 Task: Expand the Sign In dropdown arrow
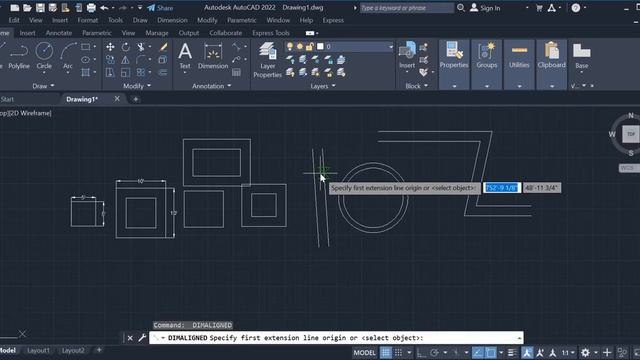pyautogui.click(x=527, y=8)
